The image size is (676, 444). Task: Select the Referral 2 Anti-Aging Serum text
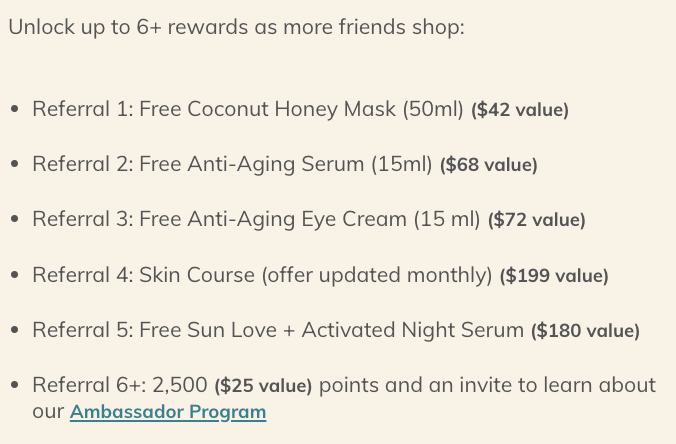(232, 164)
